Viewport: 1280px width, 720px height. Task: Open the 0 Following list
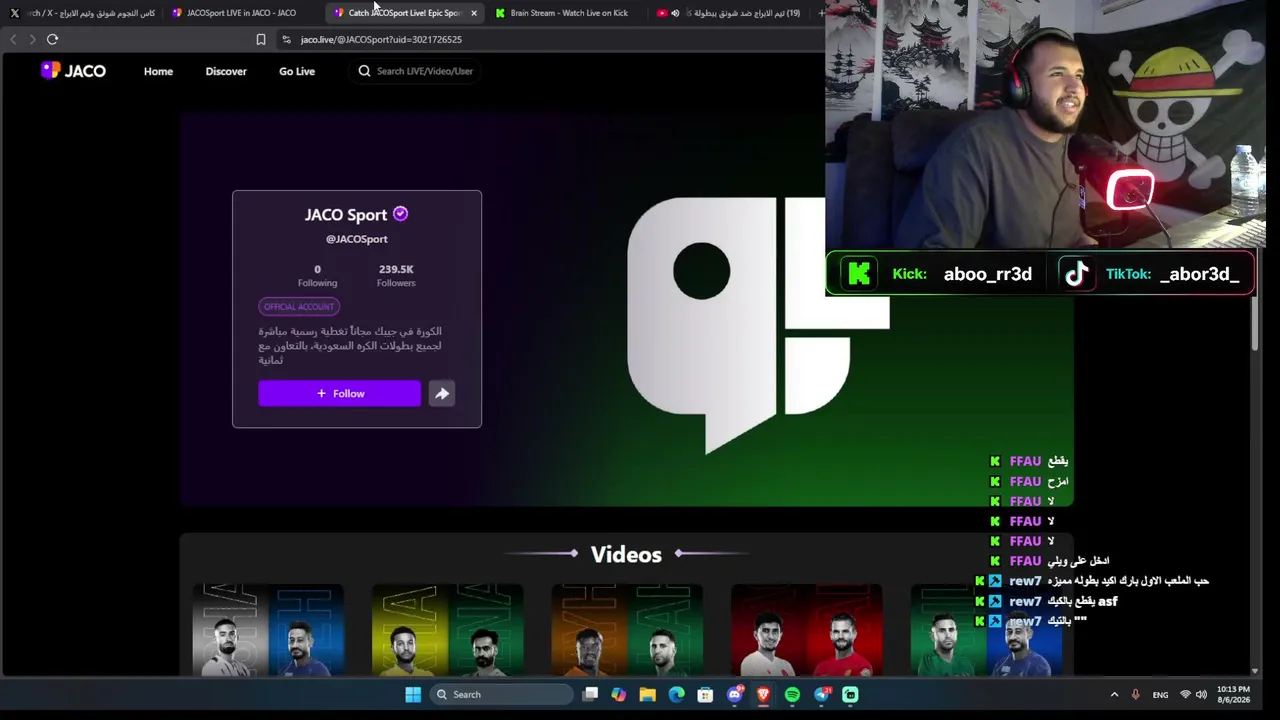coord(317,276)
